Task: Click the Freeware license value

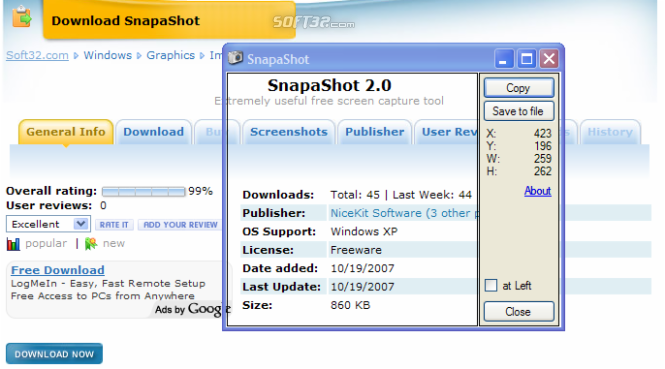Action: (356, 250)
